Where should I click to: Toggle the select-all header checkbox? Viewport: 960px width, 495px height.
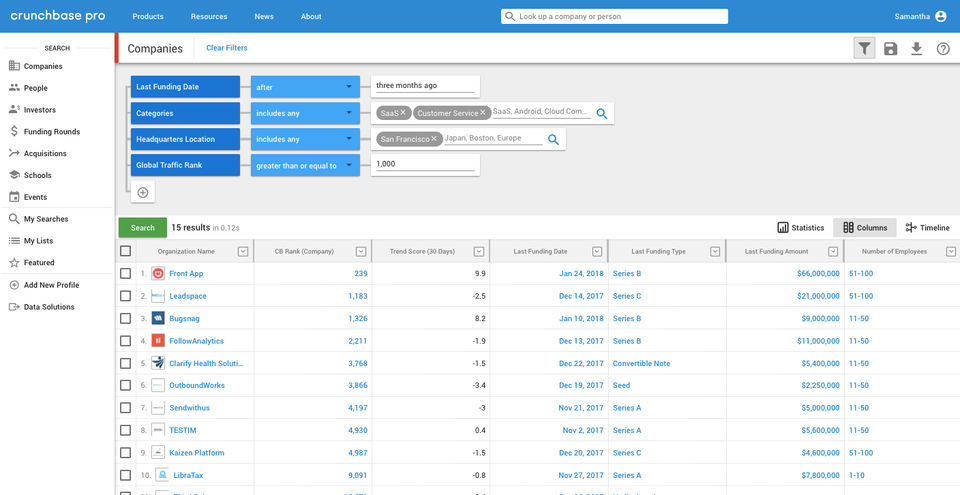pyautogui.click(x=126, y=251)
